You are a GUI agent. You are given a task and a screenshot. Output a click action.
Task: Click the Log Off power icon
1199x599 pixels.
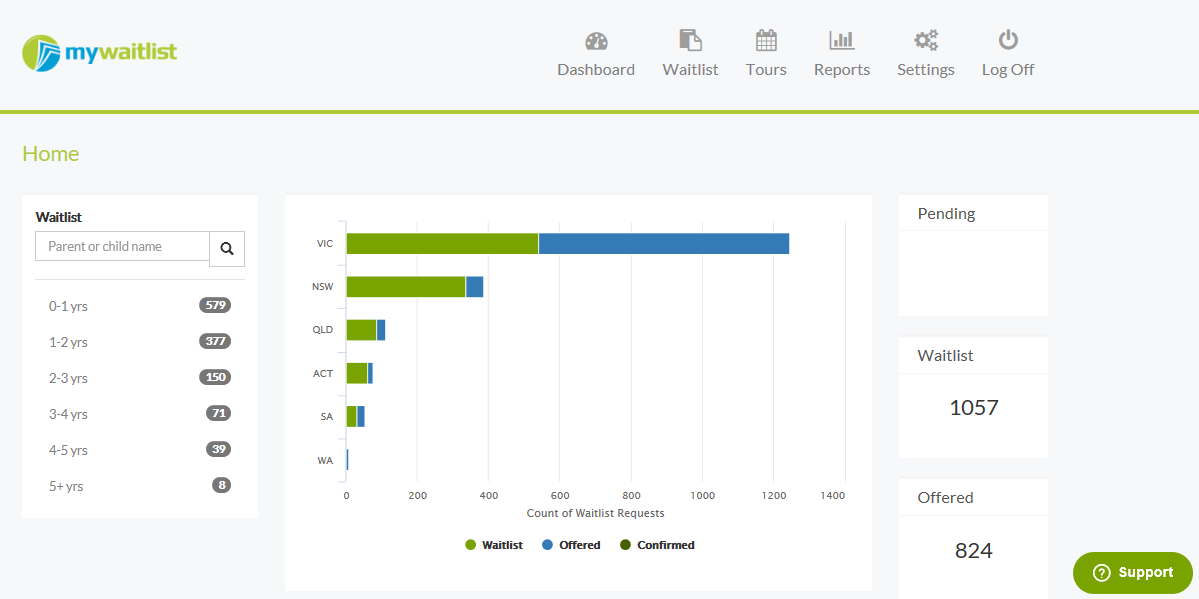coord(1008,41)
